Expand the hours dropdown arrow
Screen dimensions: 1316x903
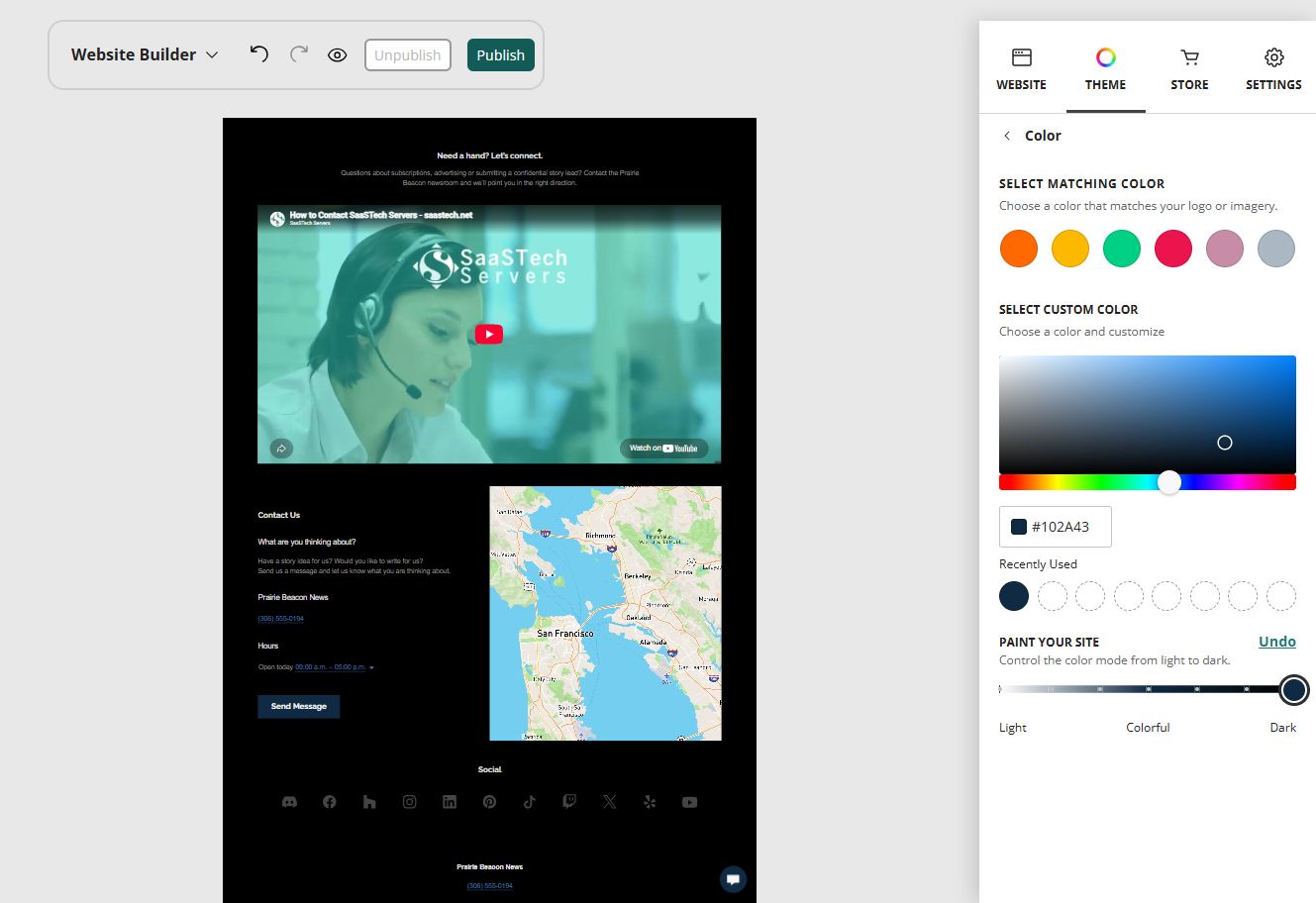pos(371,667)
